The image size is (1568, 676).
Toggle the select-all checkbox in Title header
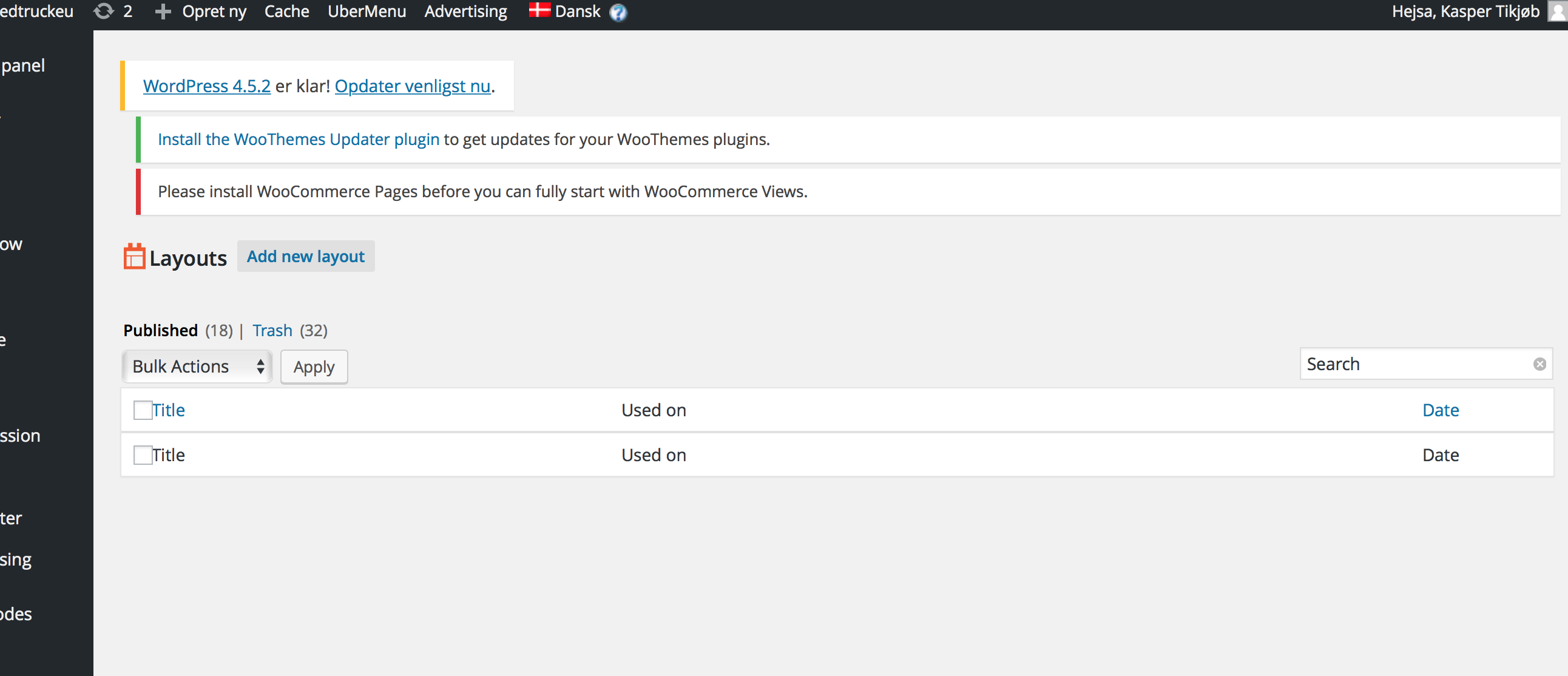click(x=143, y=410)
